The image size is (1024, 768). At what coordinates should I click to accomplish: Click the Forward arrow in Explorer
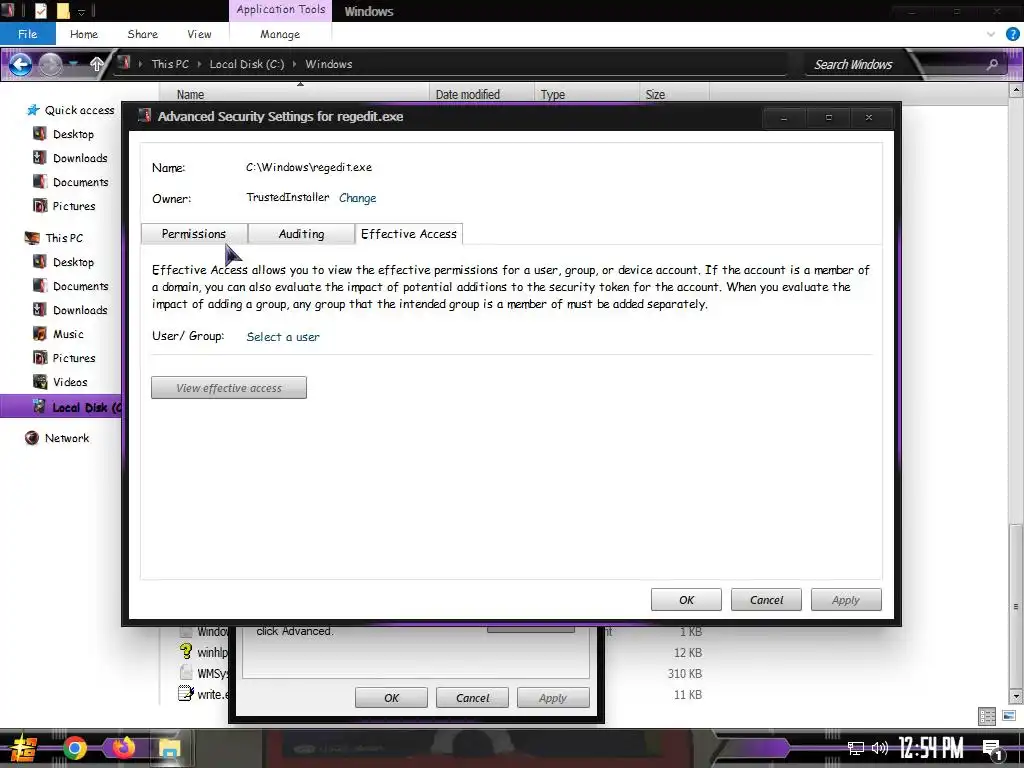coord(50,64)
